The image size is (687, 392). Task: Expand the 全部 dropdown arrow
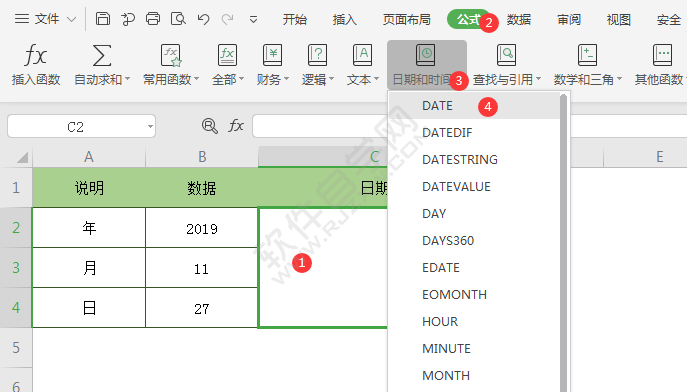[x=241, y=79]
